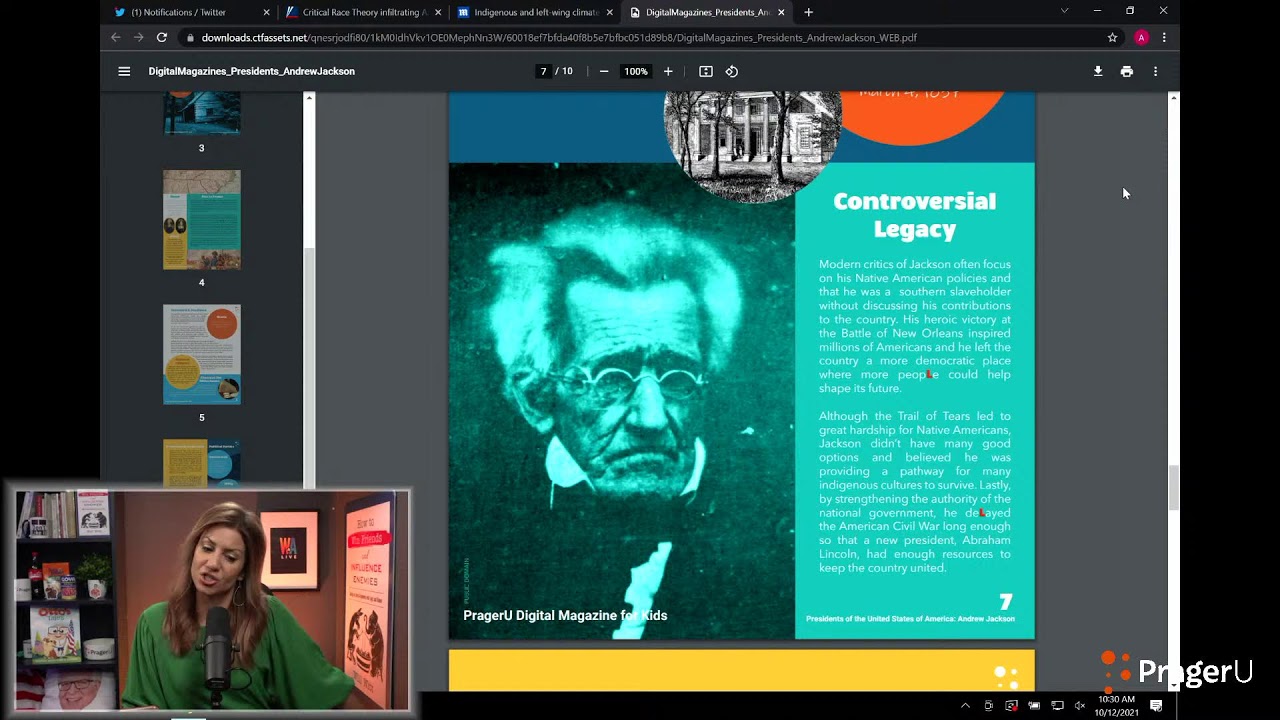Switch to the Indigenous and left-wing climate tab
This screenshot has height=720, width=1280.
[536, 12]
